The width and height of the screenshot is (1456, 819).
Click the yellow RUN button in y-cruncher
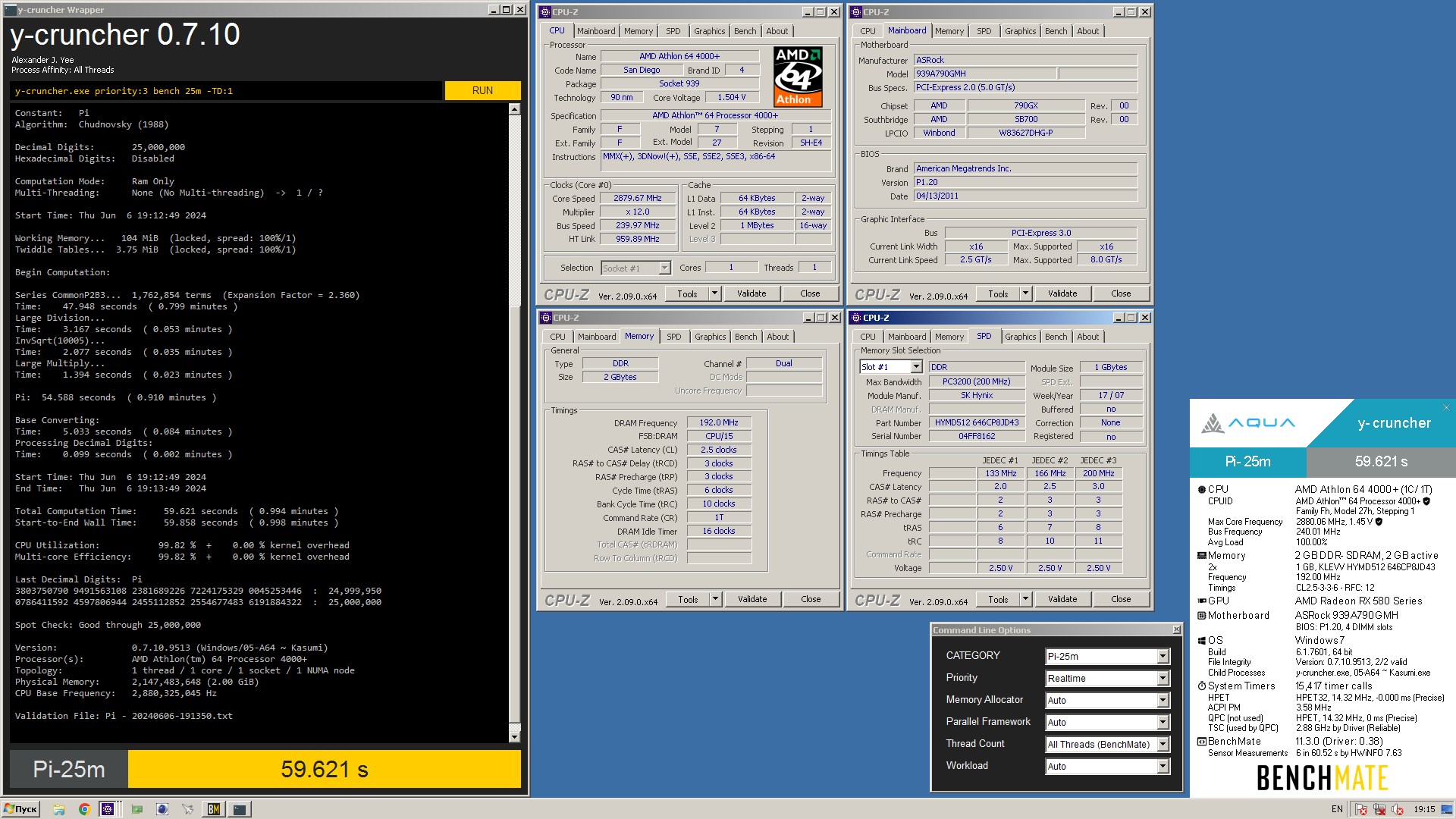coord(482,90)
